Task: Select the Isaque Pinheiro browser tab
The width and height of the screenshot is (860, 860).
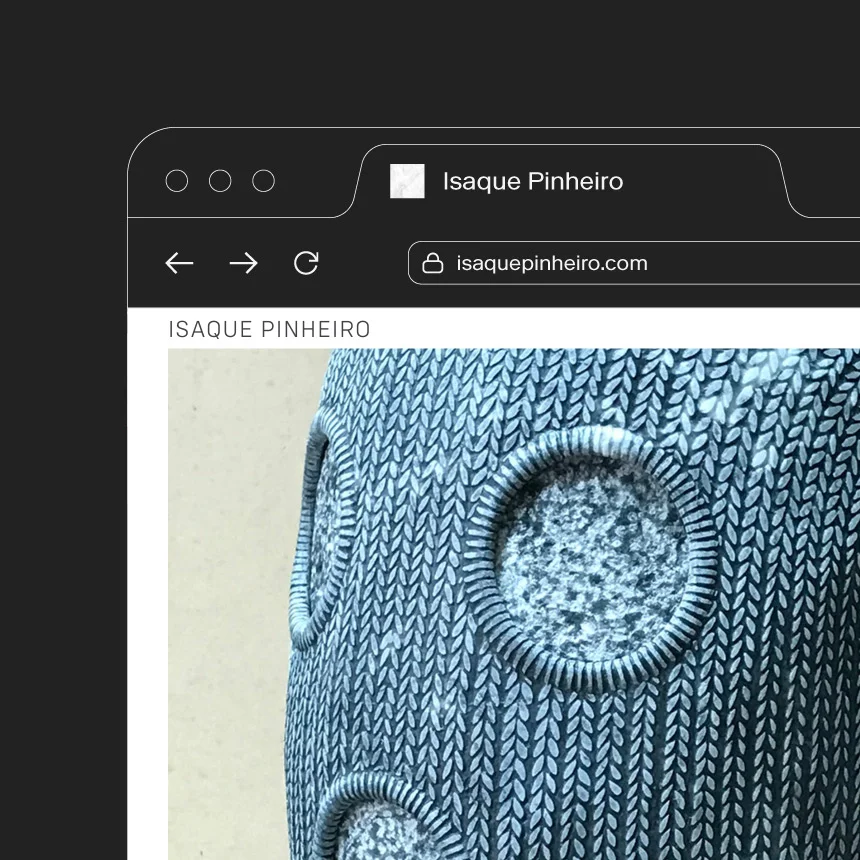Action: coord(570,181)
